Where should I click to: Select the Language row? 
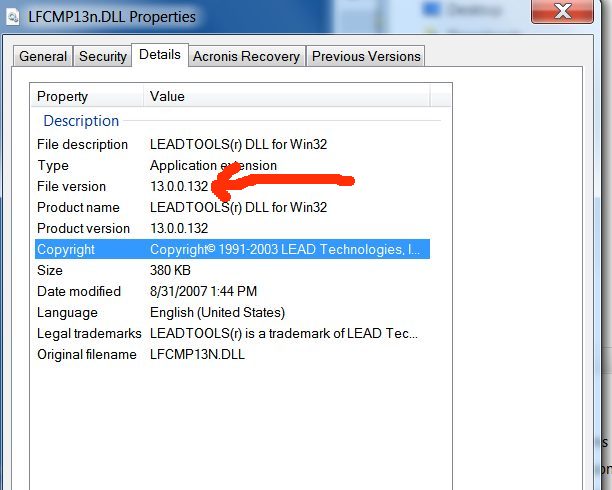pos(233,312)
